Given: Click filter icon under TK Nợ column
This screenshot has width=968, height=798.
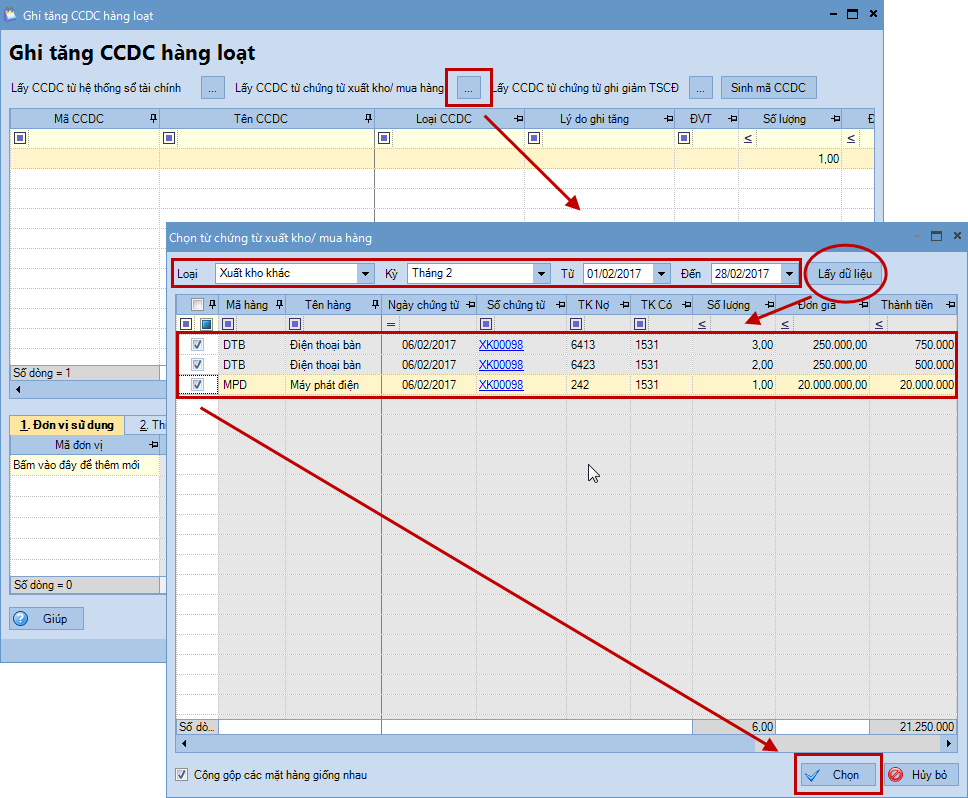Looking at the screenshot, I should tap(576, 324).
